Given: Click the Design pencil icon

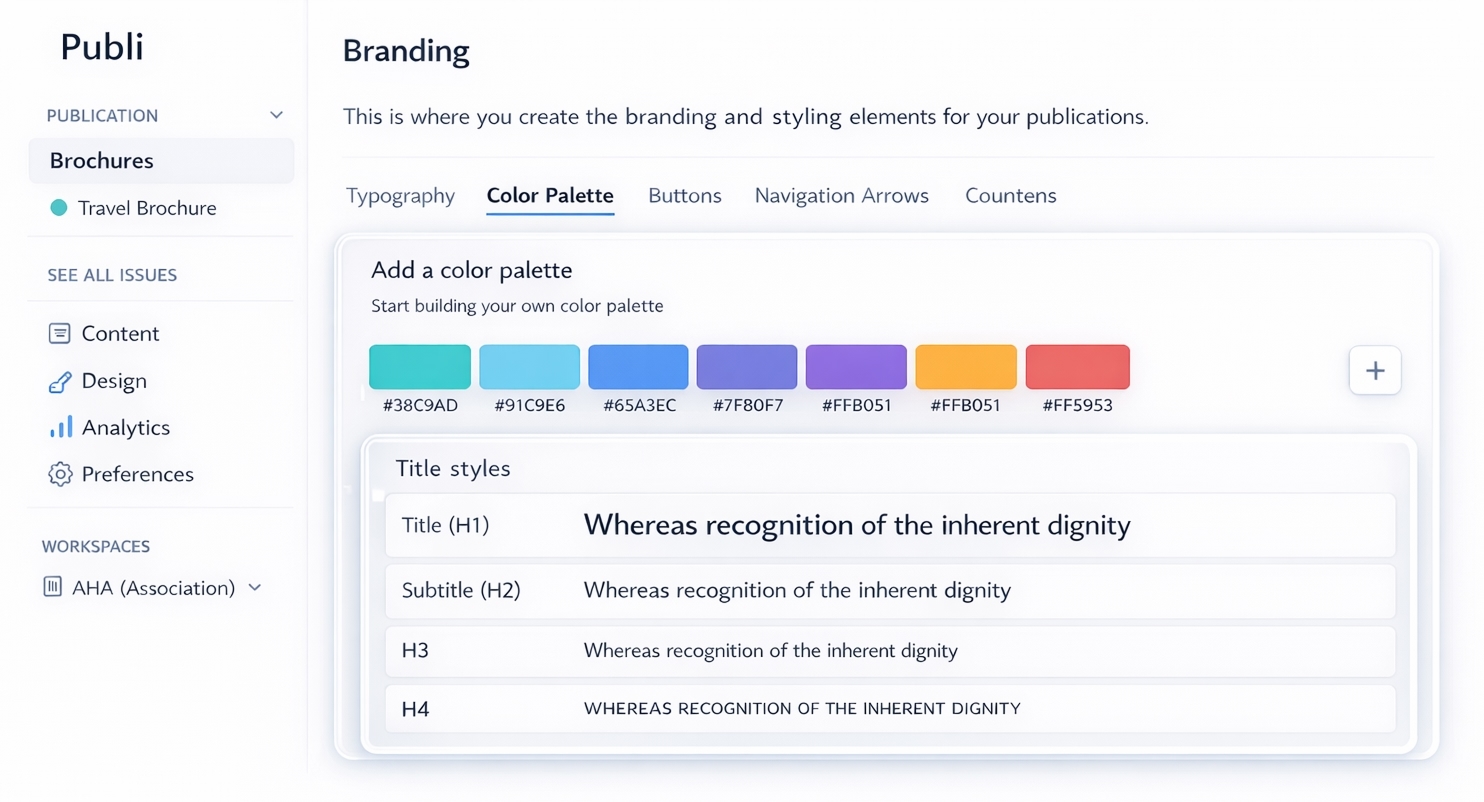Looking at the screenshot, I should pos(60,380).
